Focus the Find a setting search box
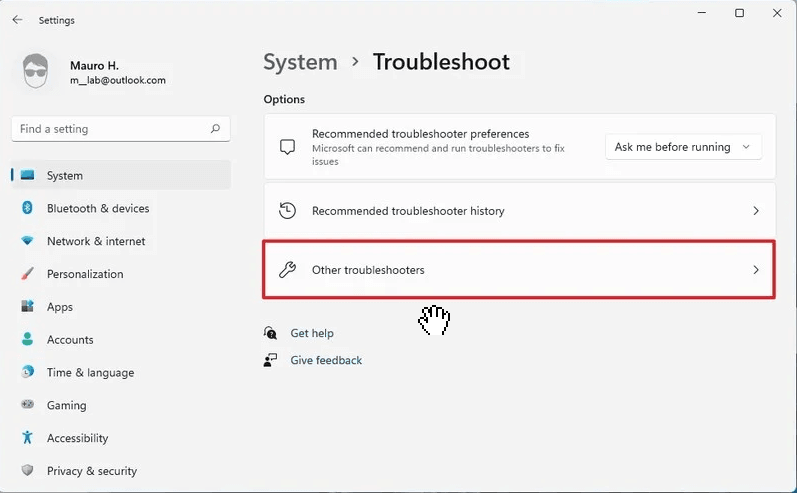The image size is (797, 493). (110, 129)
